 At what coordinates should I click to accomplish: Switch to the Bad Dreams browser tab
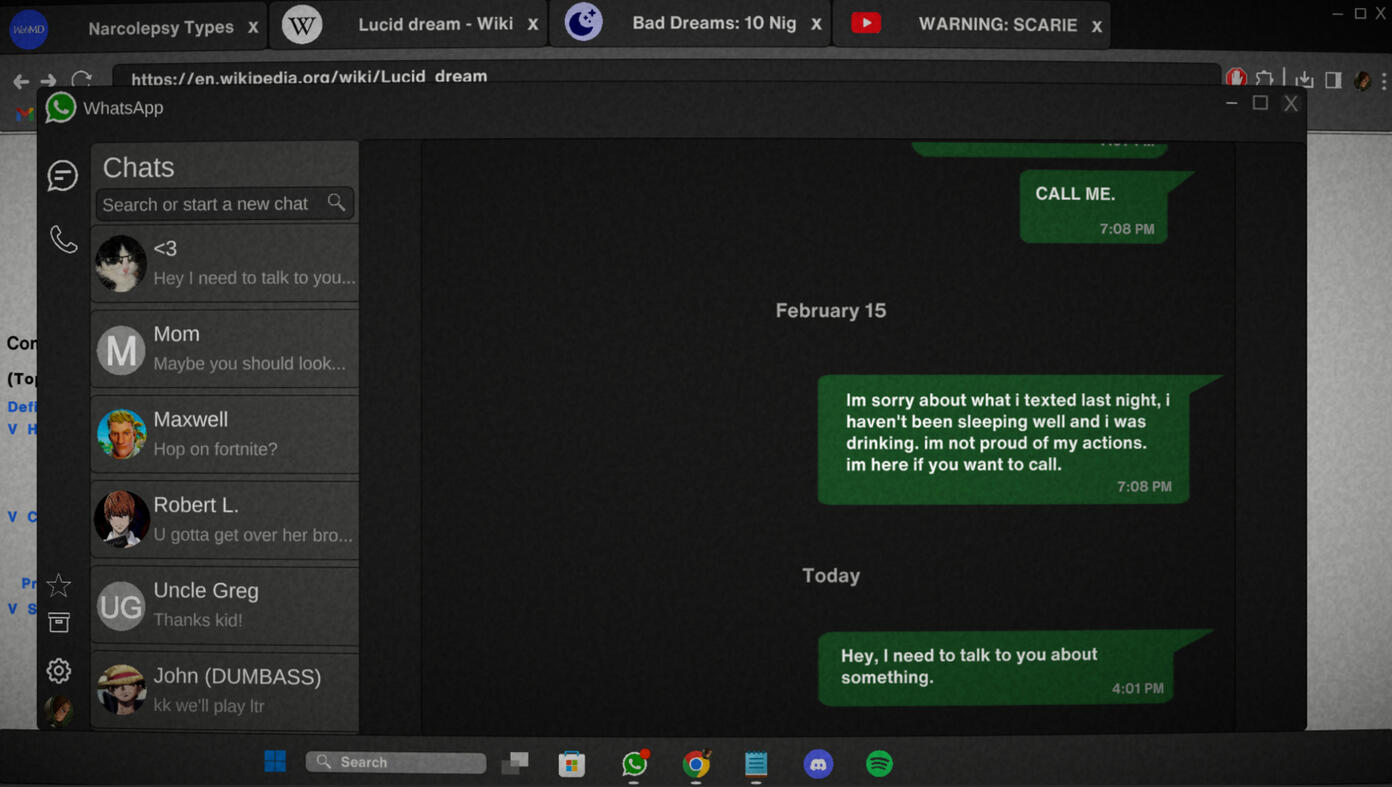(713, 23)
